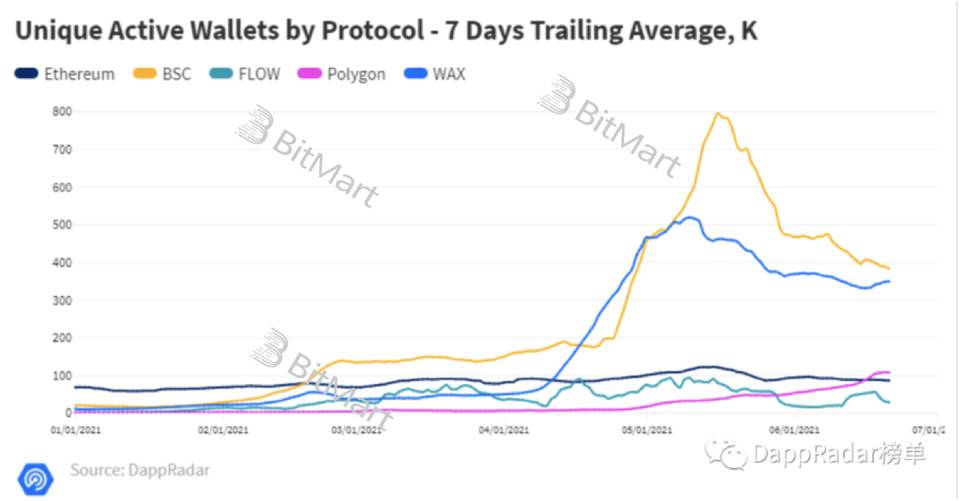Click the chart title text
Viewport: 960px width, 501px height.
click(x=386, y=31)
